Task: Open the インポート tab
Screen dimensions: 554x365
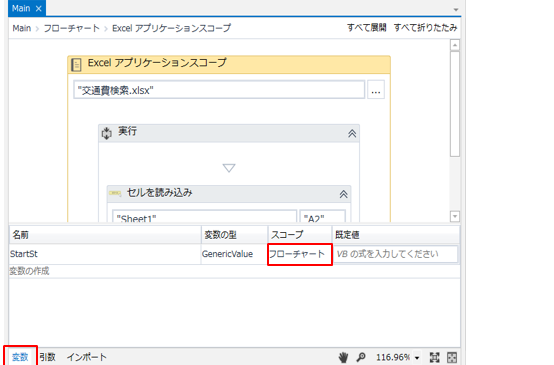Action: (87, 357)
